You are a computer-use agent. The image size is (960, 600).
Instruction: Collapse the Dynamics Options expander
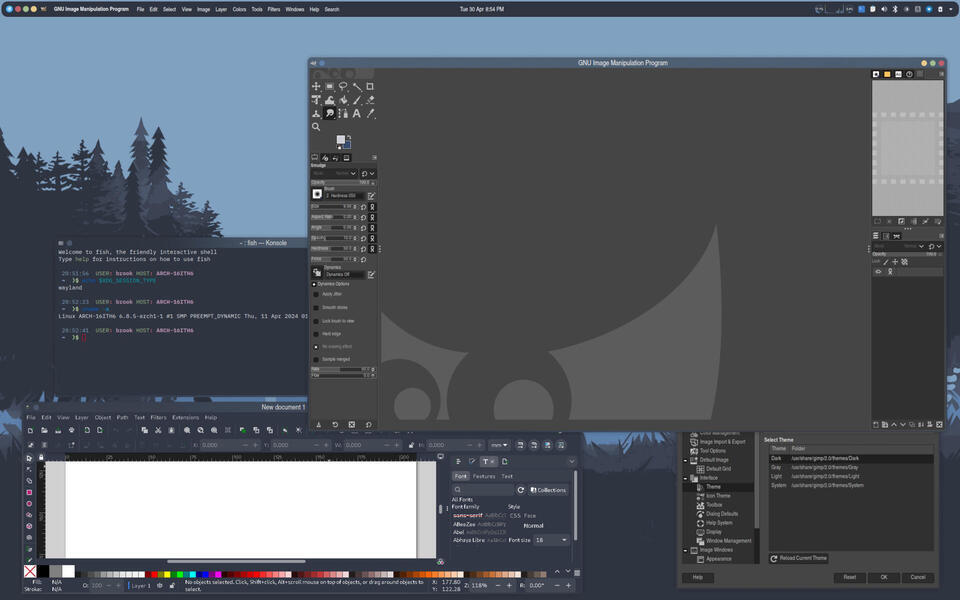click(314, 284)
